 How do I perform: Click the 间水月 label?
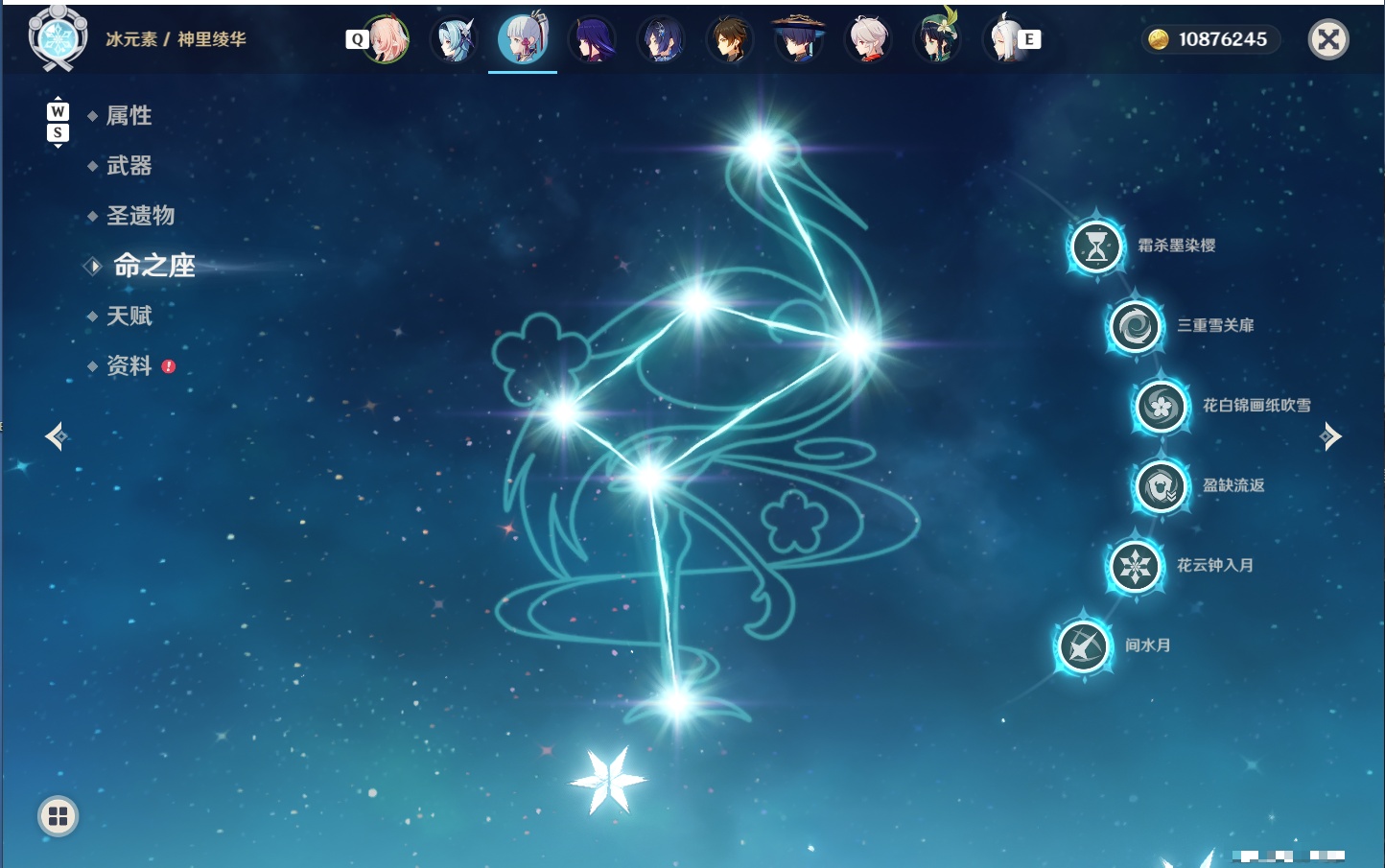pyautogui.click(x=1148, y=645)
